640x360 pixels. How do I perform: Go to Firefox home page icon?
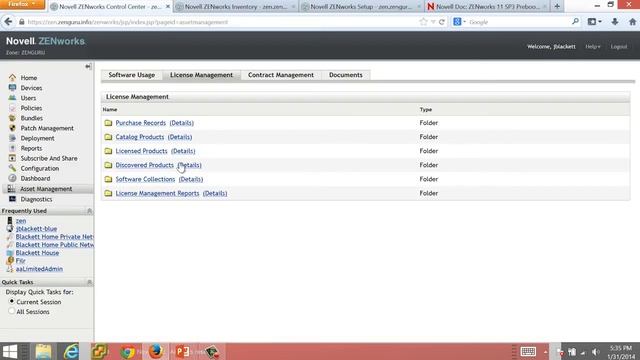632,22
